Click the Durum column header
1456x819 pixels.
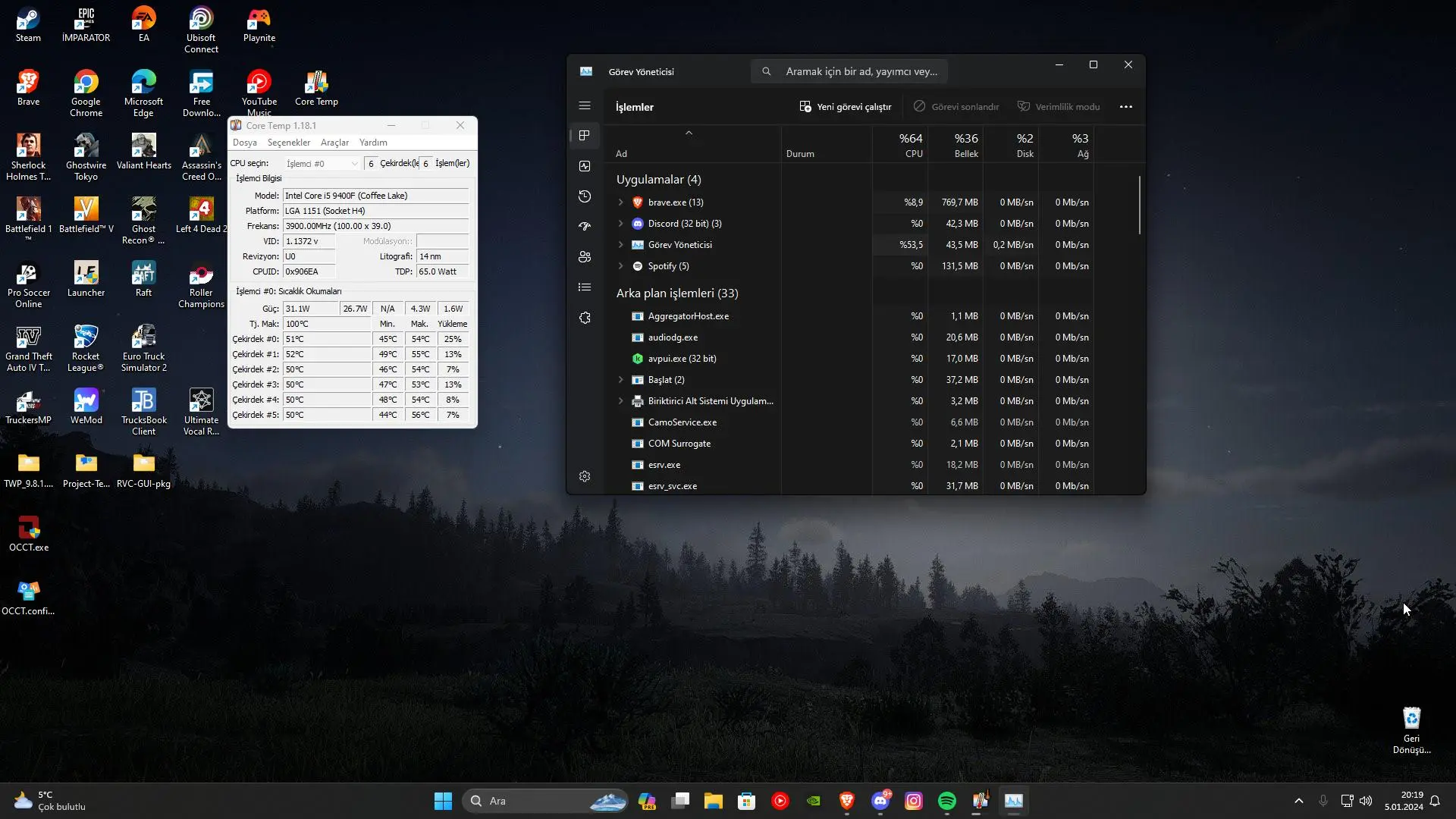click(x=827, y=144)
